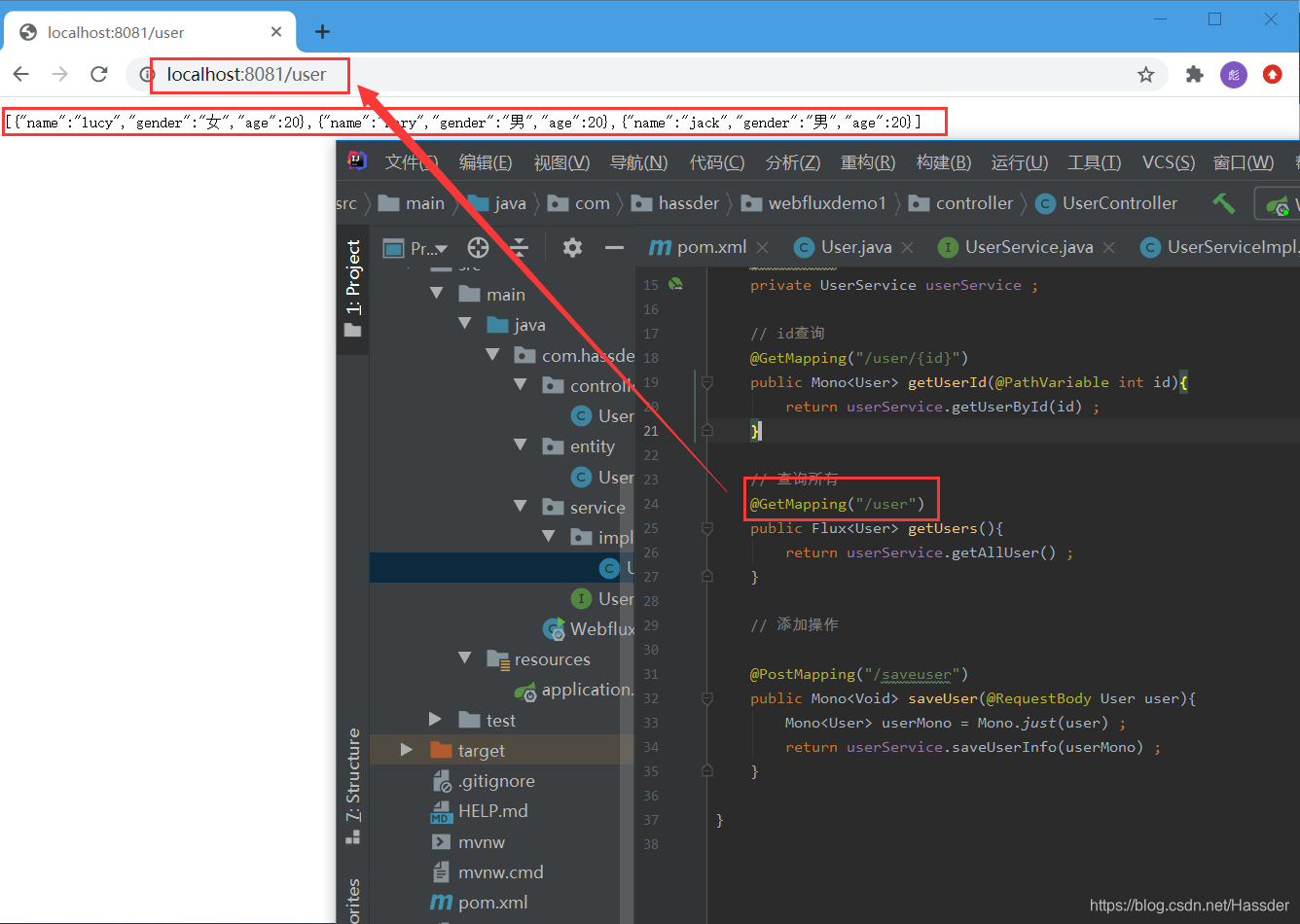Click the hassder breadcrumb folder
This screenshot has width=1300, height=924.
(x=675, y=203)
